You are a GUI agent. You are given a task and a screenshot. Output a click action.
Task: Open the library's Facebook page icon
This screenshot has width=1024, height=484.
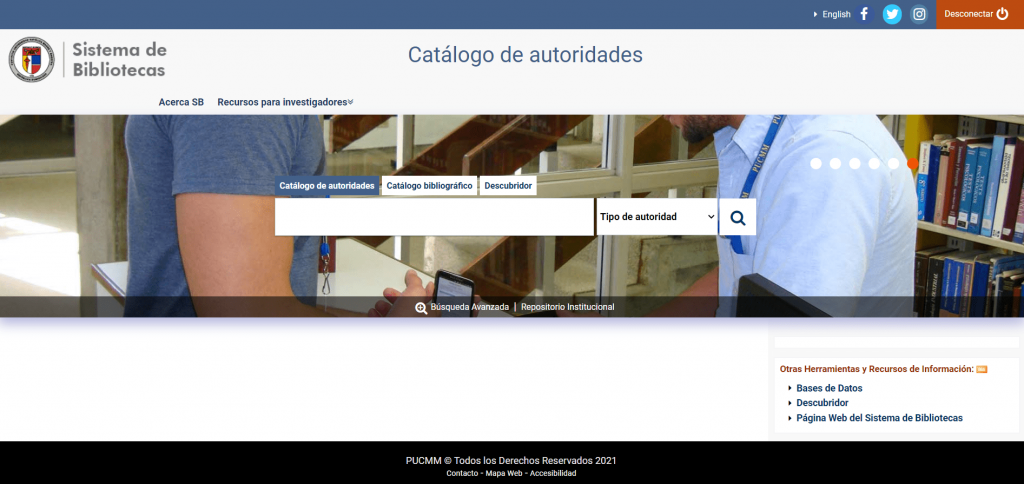(864, 14)
